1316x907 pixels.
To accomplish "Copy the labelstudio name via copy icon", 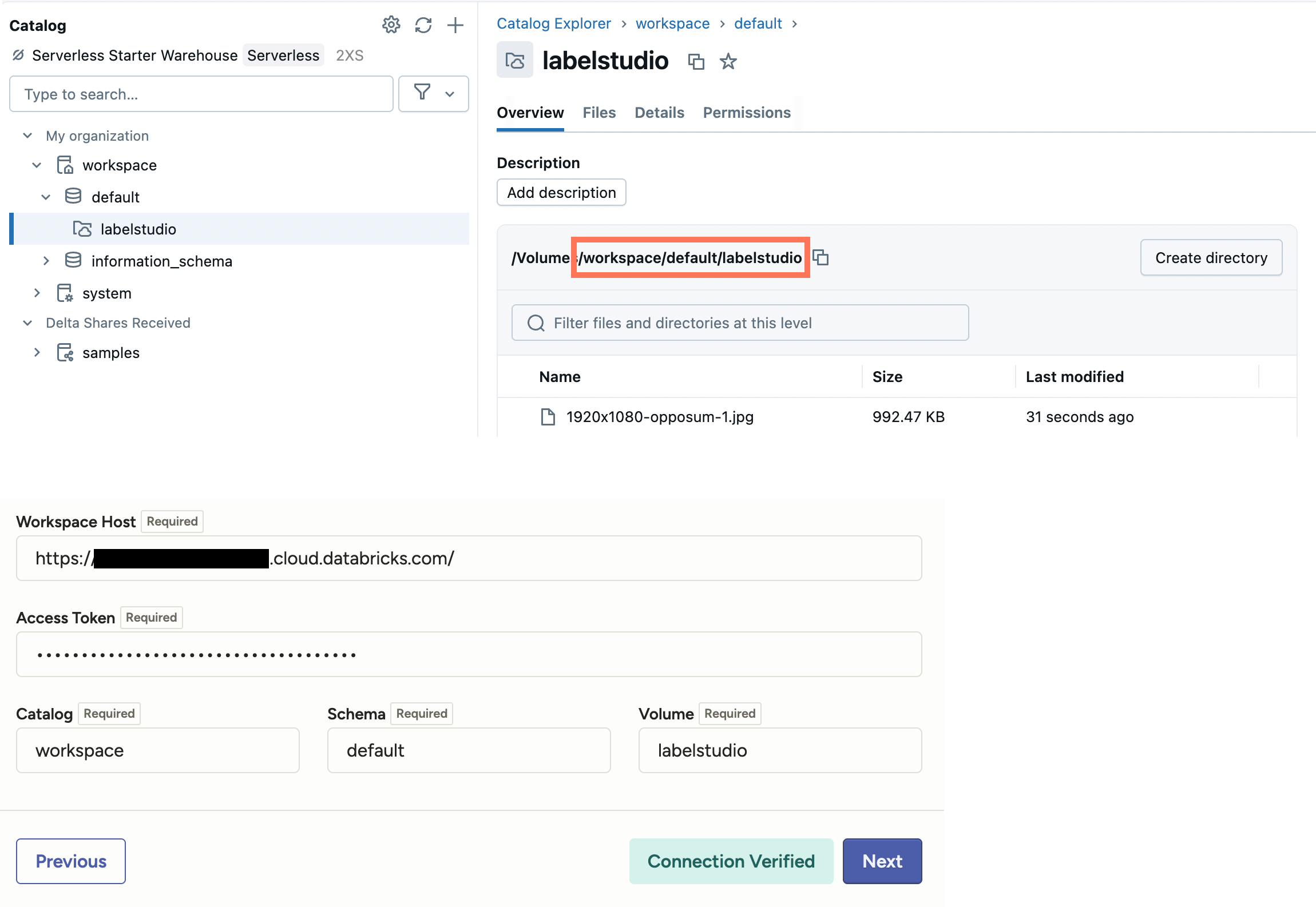I will pyautogui.click(x=697, y=61).
